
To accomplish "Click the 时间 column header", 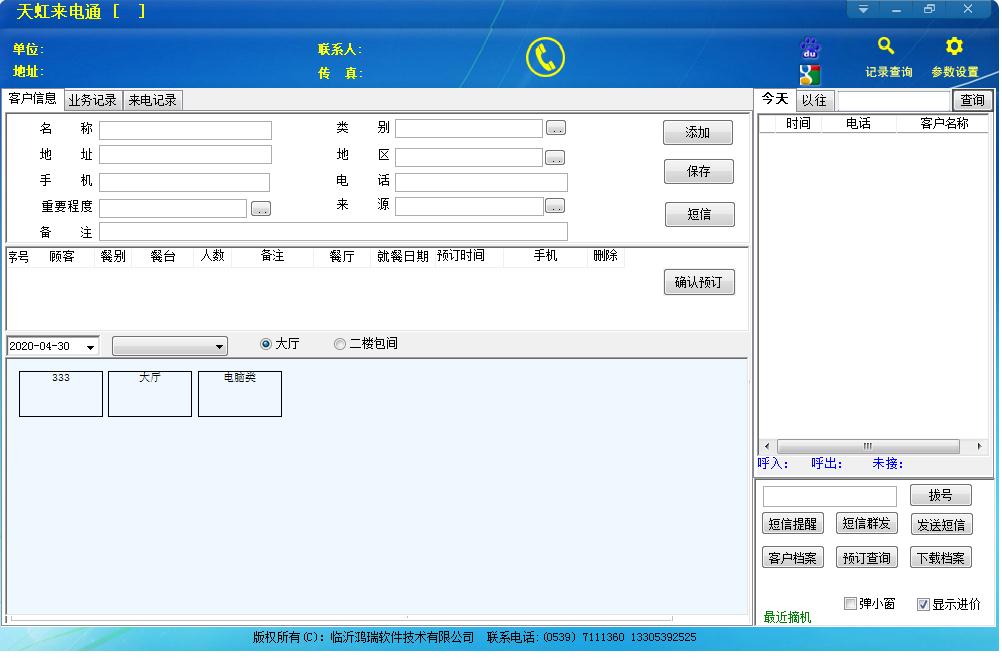I will [x=798, y=123].
